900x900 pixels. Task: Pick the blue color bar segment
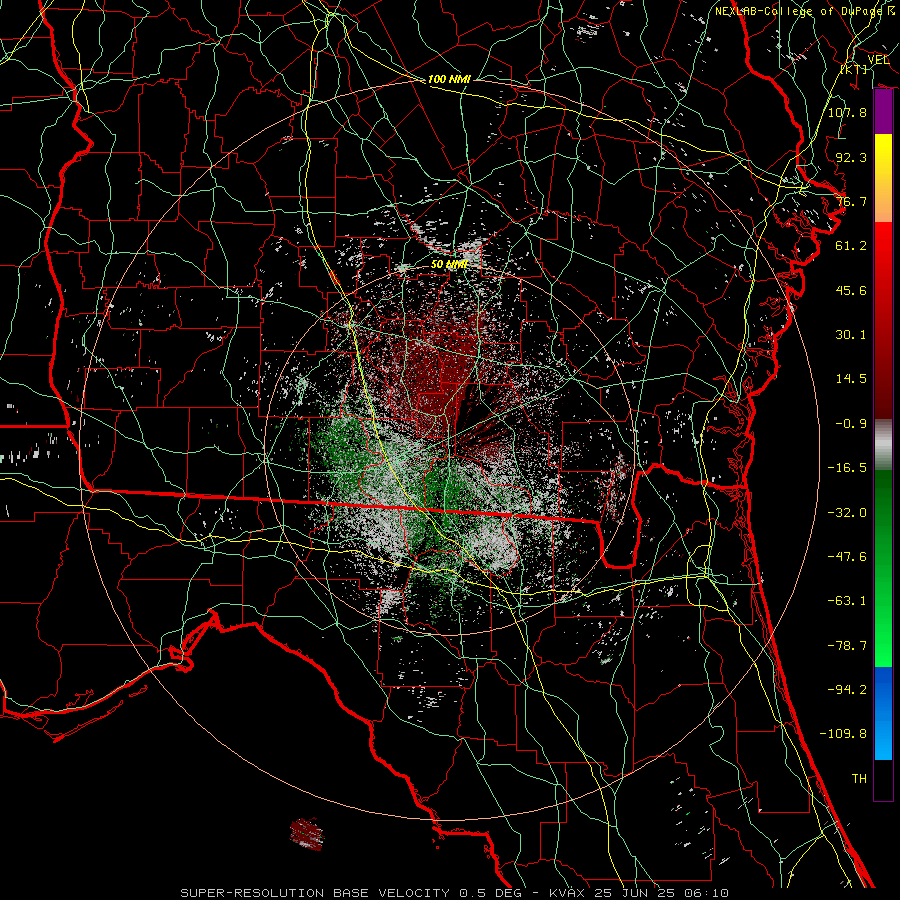click(883, 713)
